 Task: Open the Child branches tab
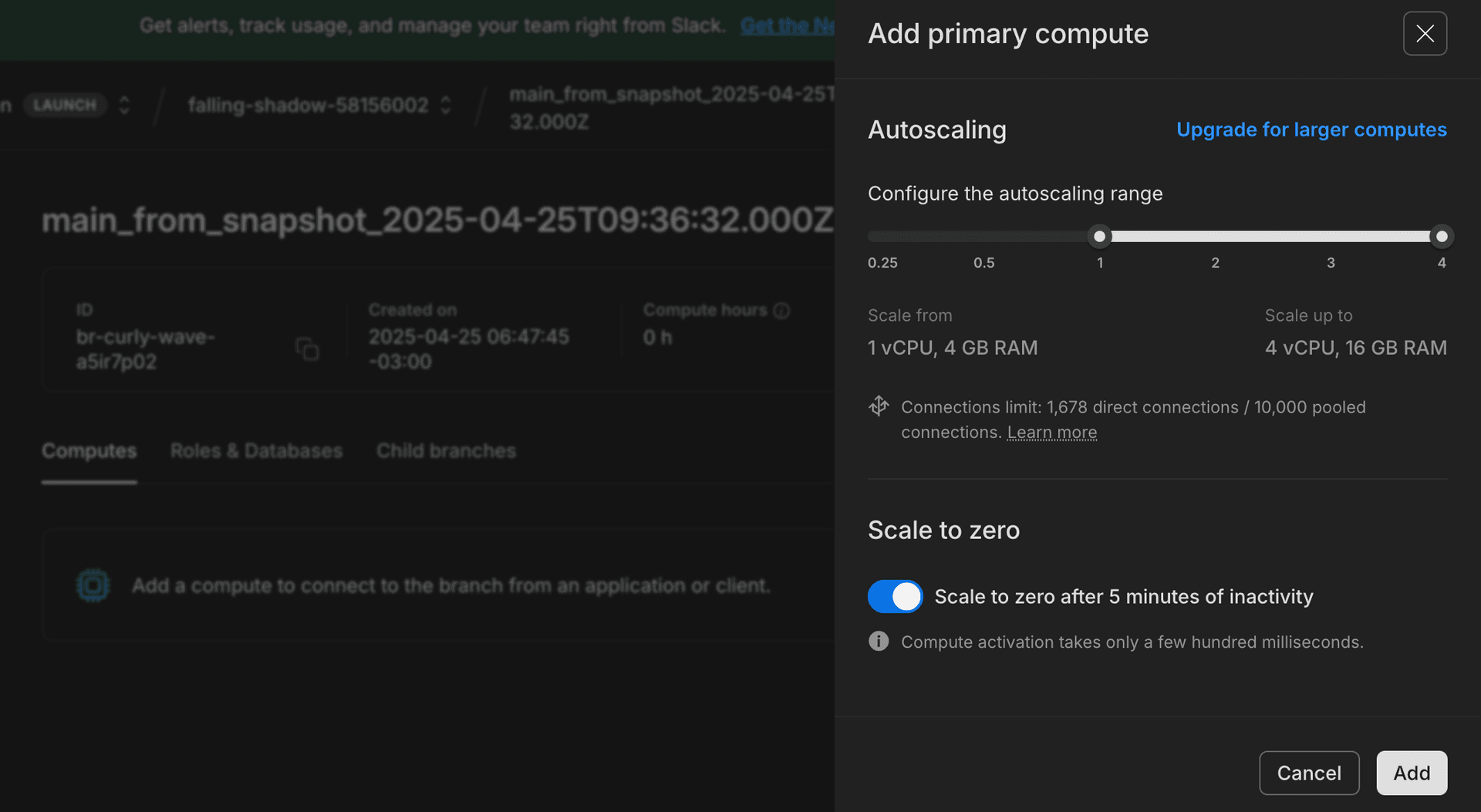click(446, 450)
